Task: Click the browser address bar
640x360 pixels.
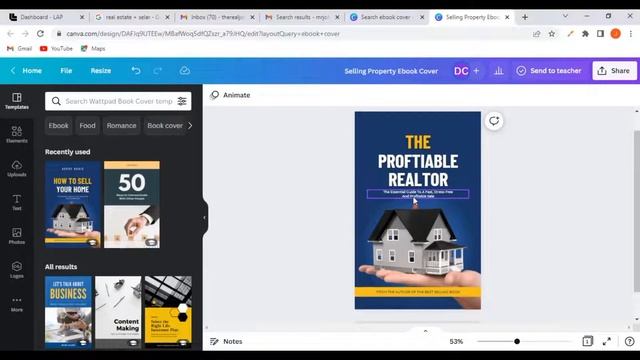Action: [294, 34]
